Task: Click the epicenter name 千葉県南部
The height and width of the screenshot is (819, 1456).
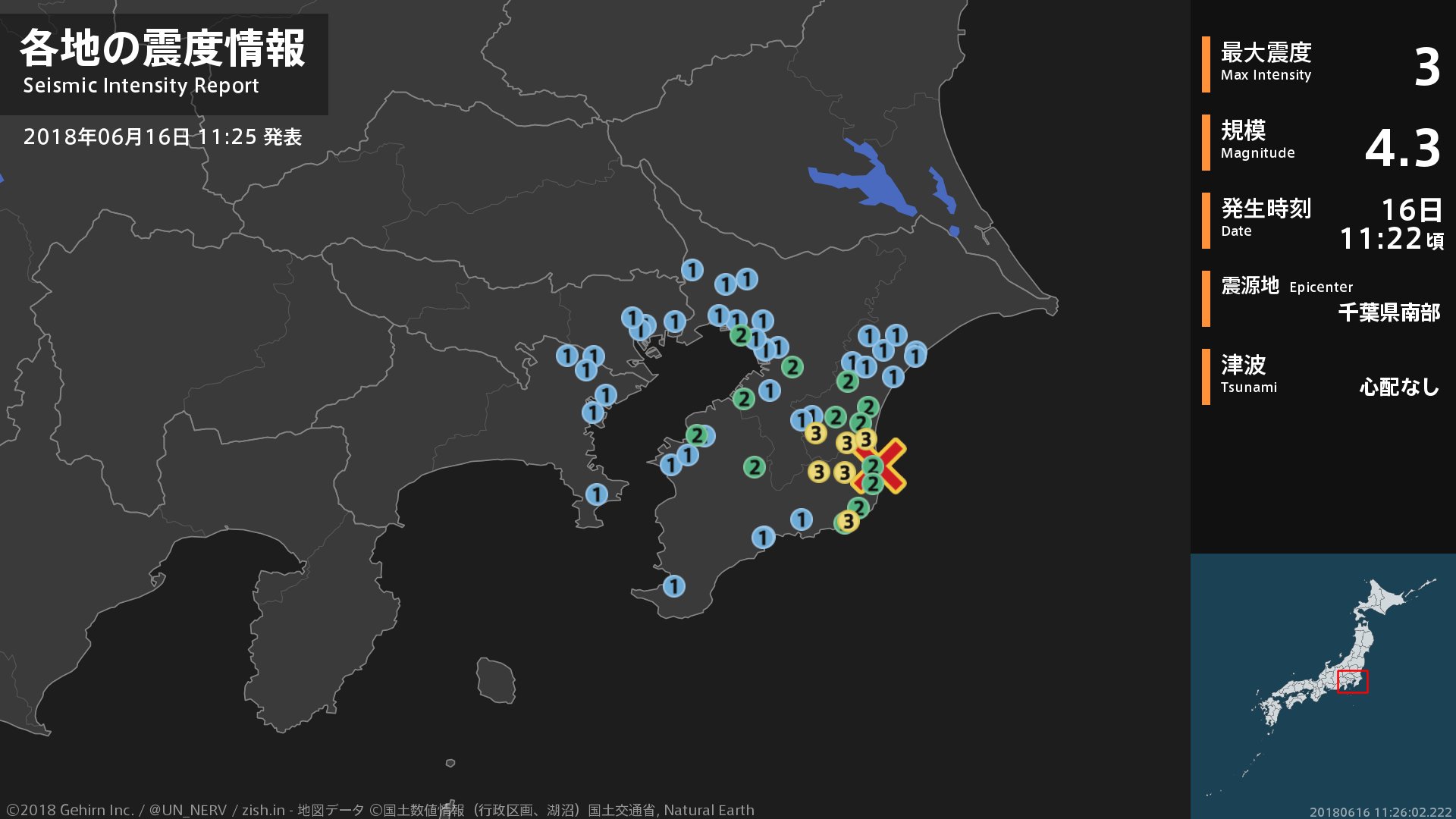Action: [x=1389, y=312]
